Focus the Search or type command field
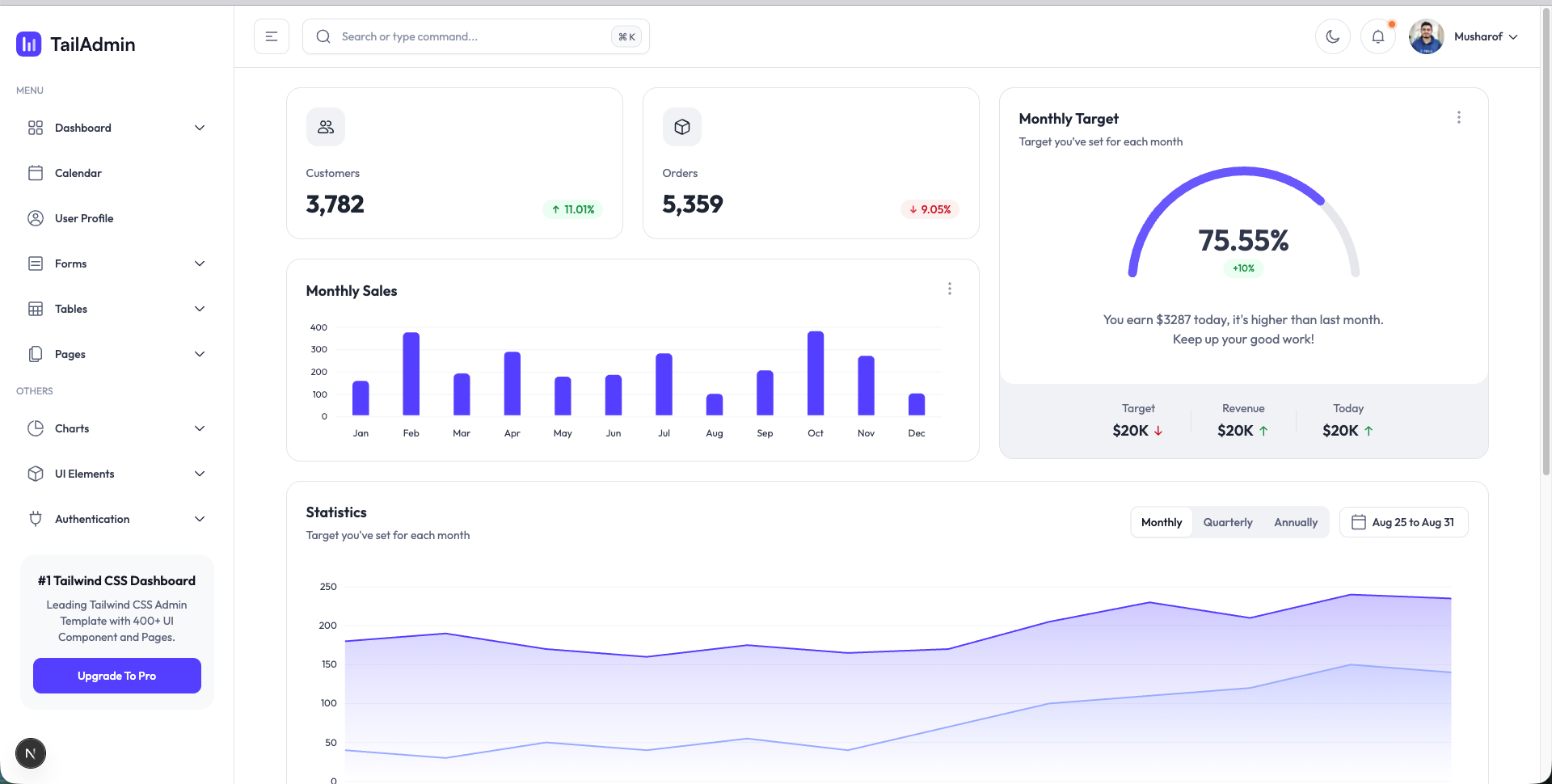The width and height of the screenshot is (1552, 784). [x=476, y=36]
